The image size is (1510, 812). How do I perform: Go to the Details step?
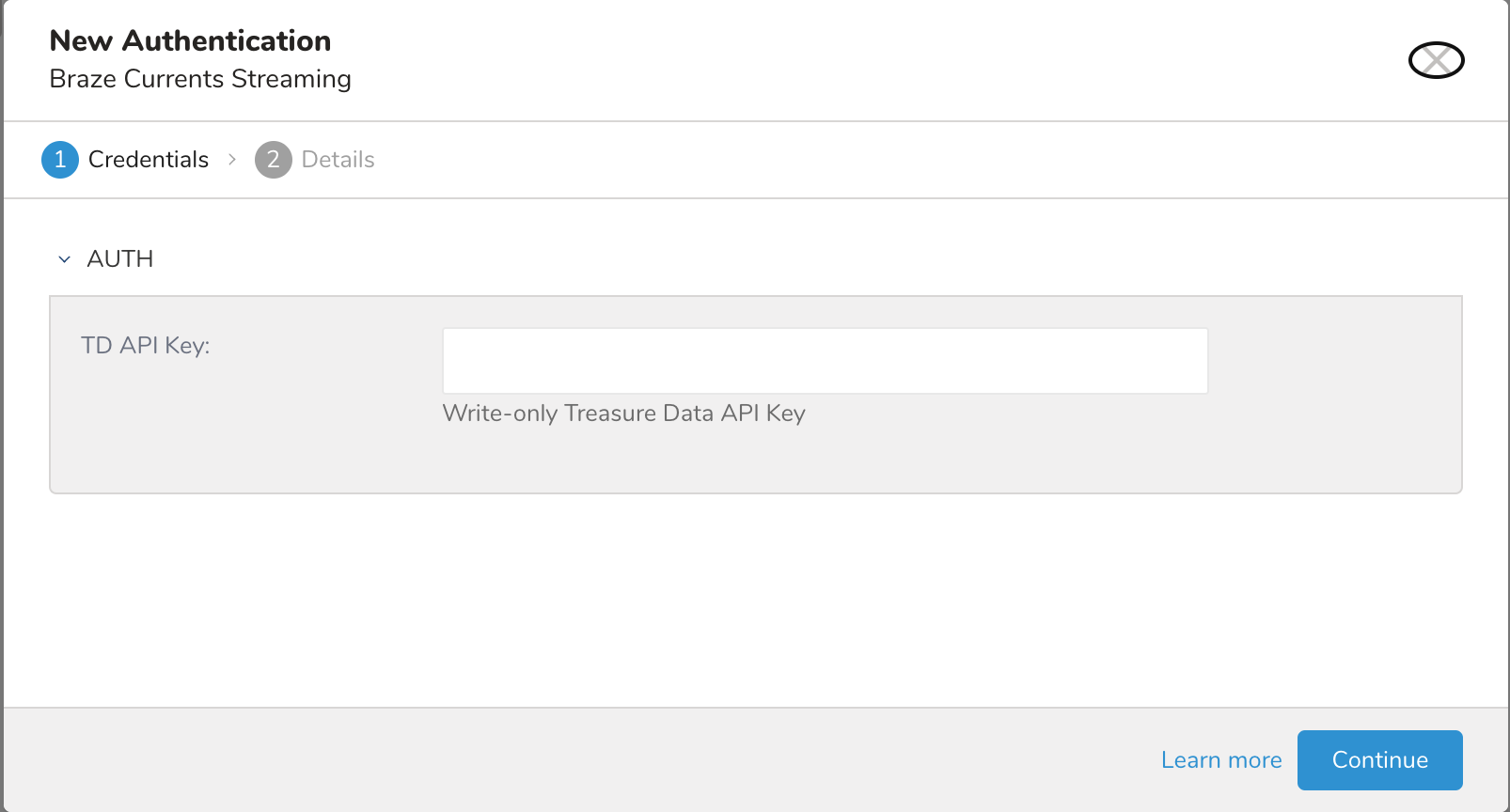pyautogui.click(x=338, y=160)
